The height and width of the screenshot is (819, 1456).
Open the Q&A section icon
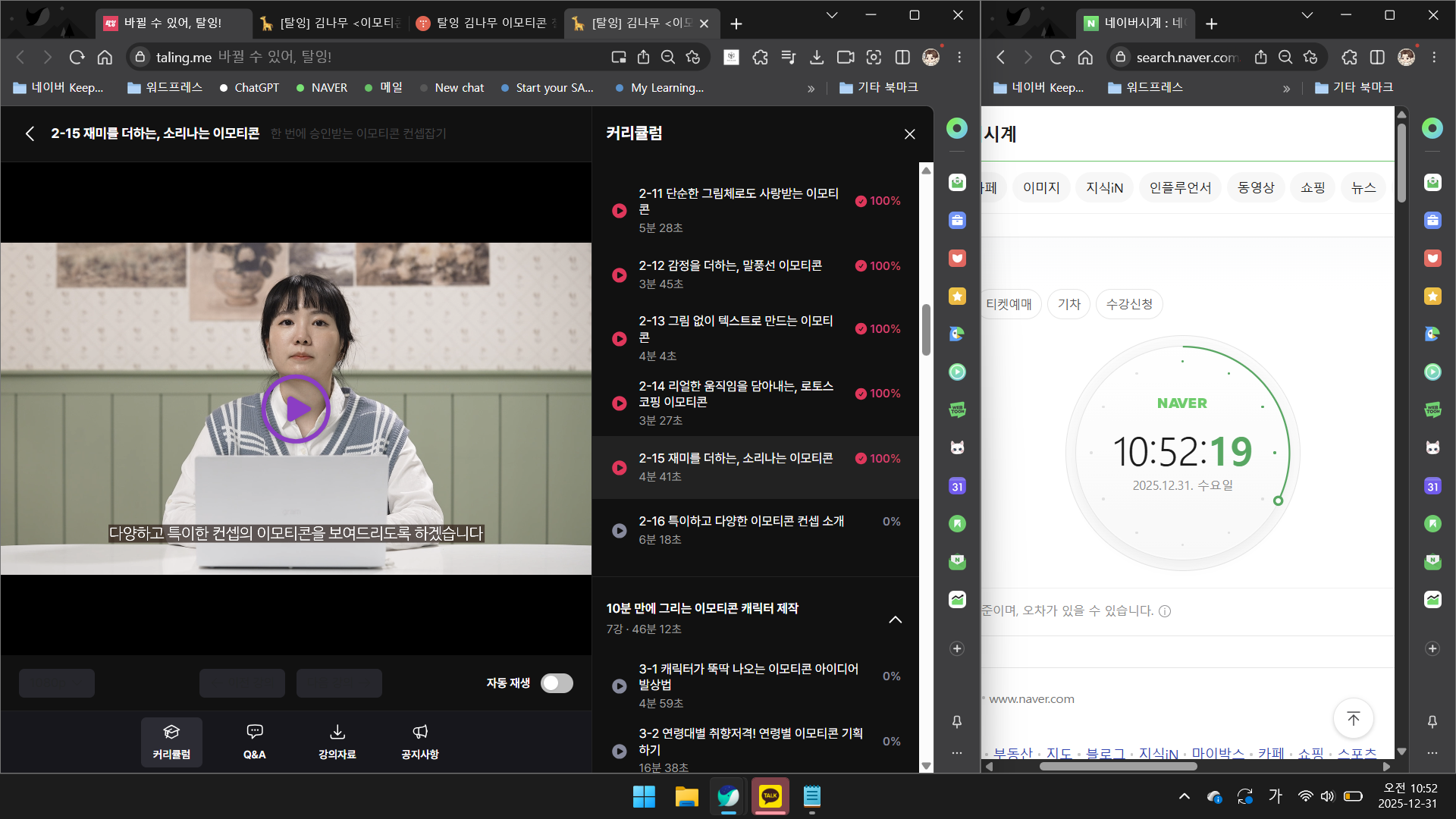click(255, 741)
